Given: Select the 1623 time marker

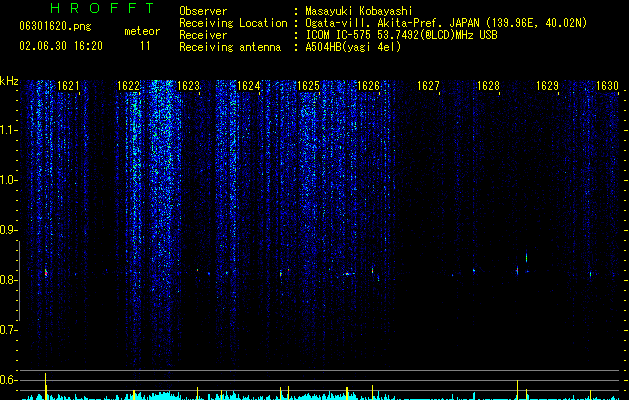Looking at the screenshot, I should coord(188,86).
